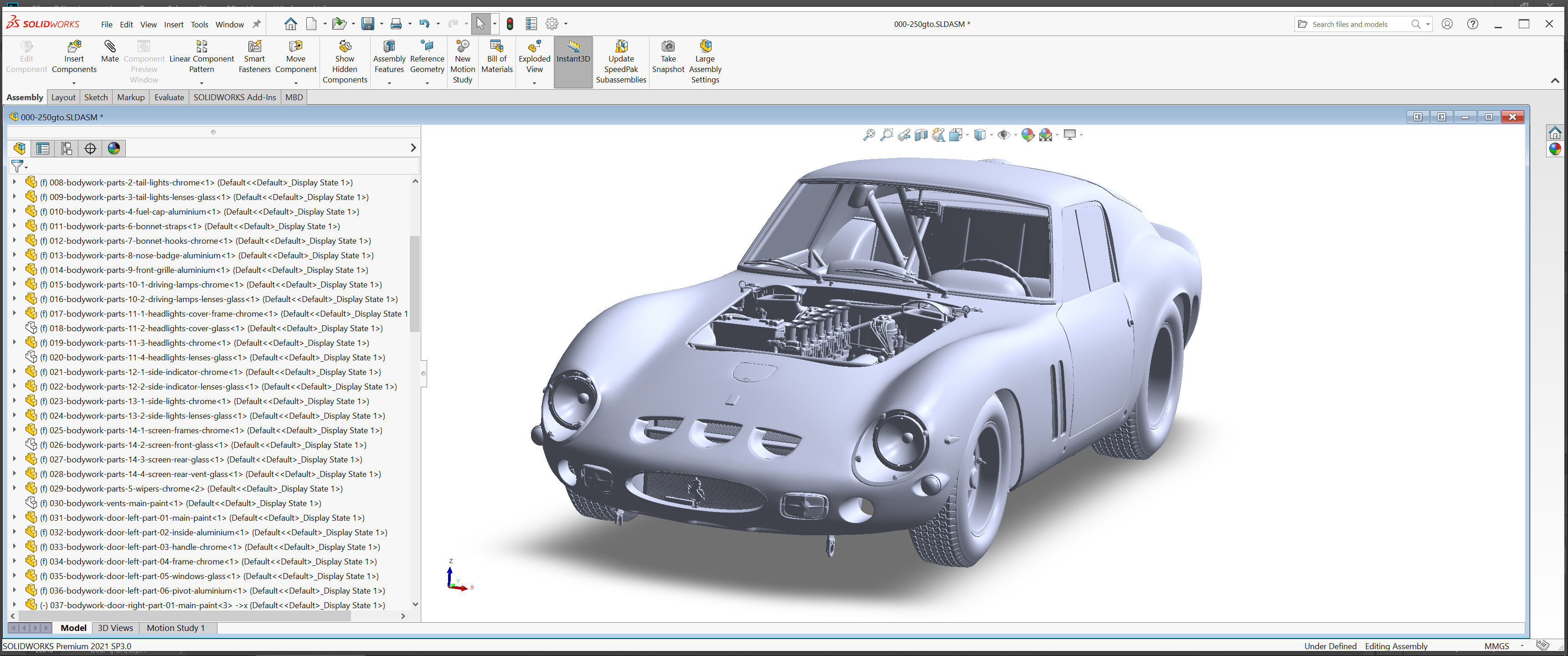The width and height of the screenshot is (1568, 656).
Task: Open SOLIDWORKS Resources home in task pane
Action: [1555, 132]
